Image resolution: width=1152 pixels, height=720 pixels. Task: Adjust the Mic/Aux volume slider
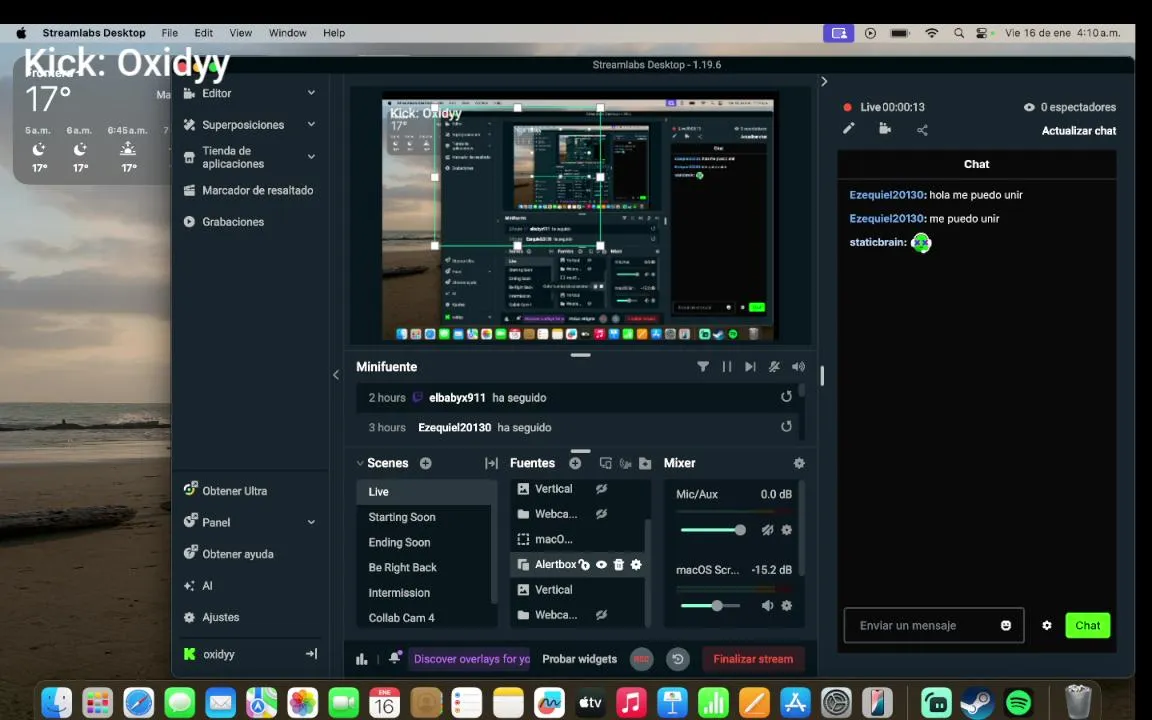(x=712, y=530)
